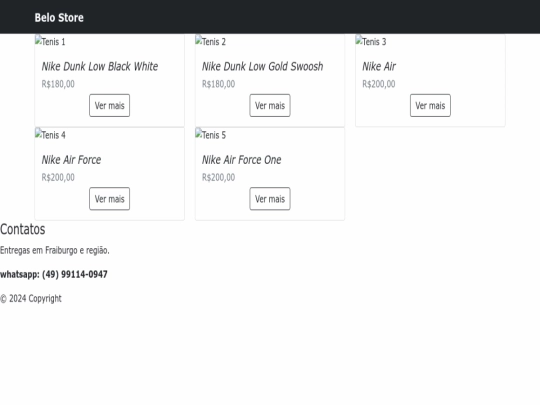The width and height of the screenshot is (540, 405).
Task: Open Ver mais for Nike Dunk Low Gold Swoosh
Action: tap(270, 105)
